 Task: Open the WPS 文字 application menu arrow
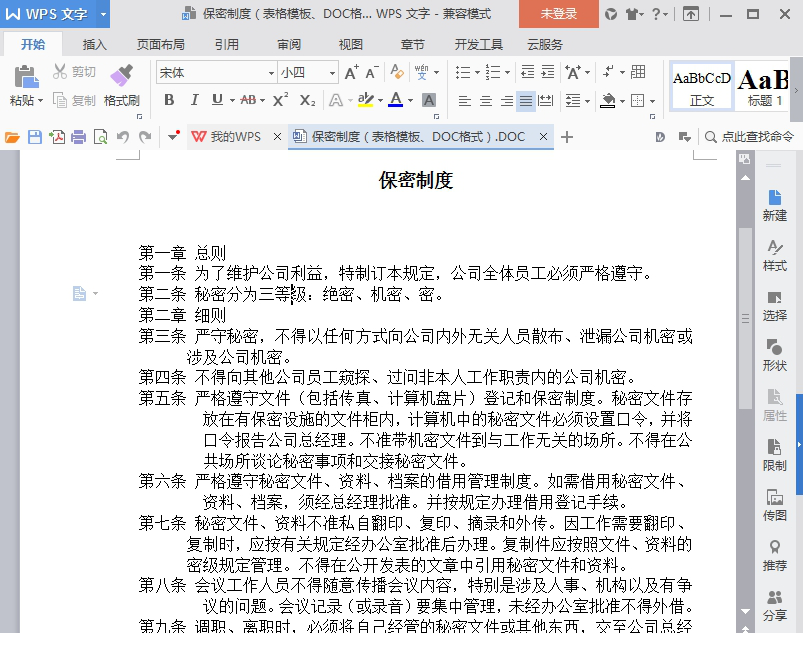point(103,14)
